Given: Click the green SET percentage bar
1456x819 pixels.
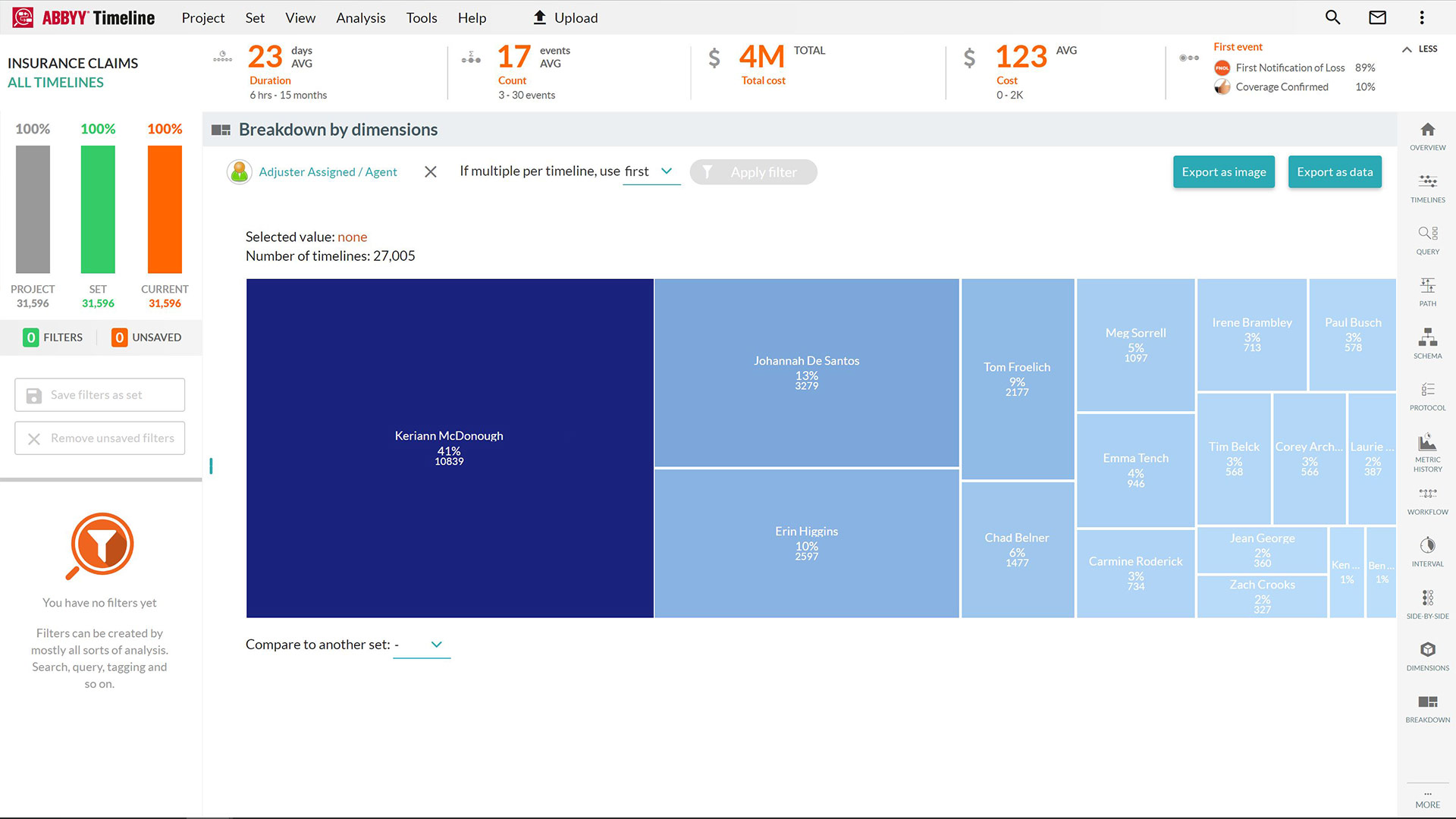Looking at the screenshot, I should click(x=98, y=209).
